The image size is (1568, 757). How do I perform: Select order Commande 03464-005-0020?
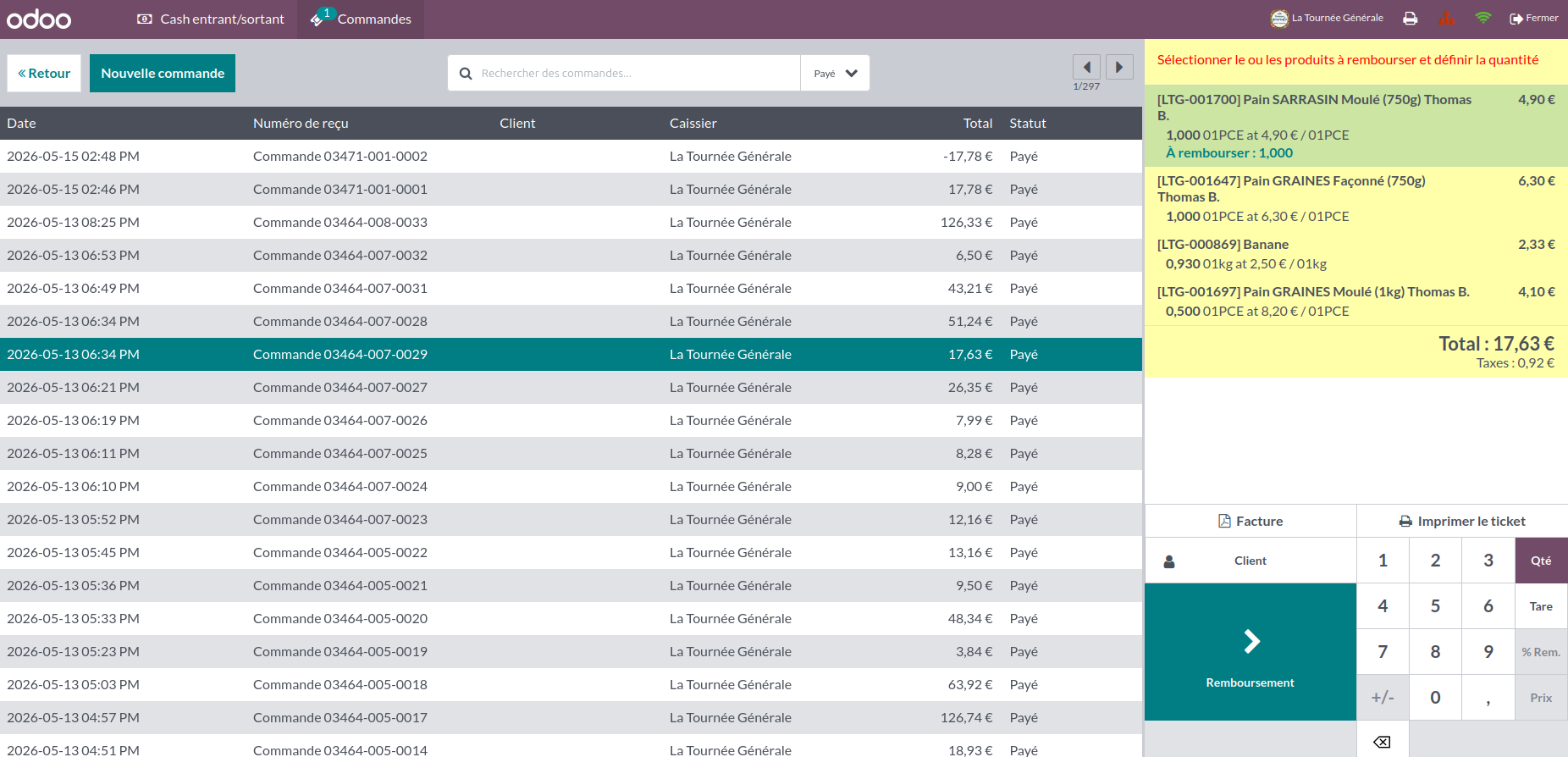[x=571, y=619]
